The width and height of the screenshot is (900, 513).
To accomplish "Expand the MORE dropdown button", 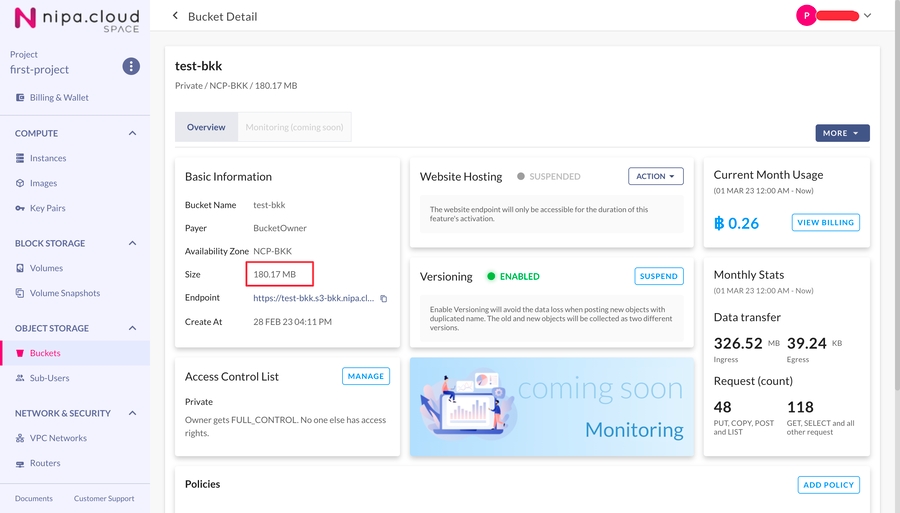I will pyautogui.click(x=842, y=133).
